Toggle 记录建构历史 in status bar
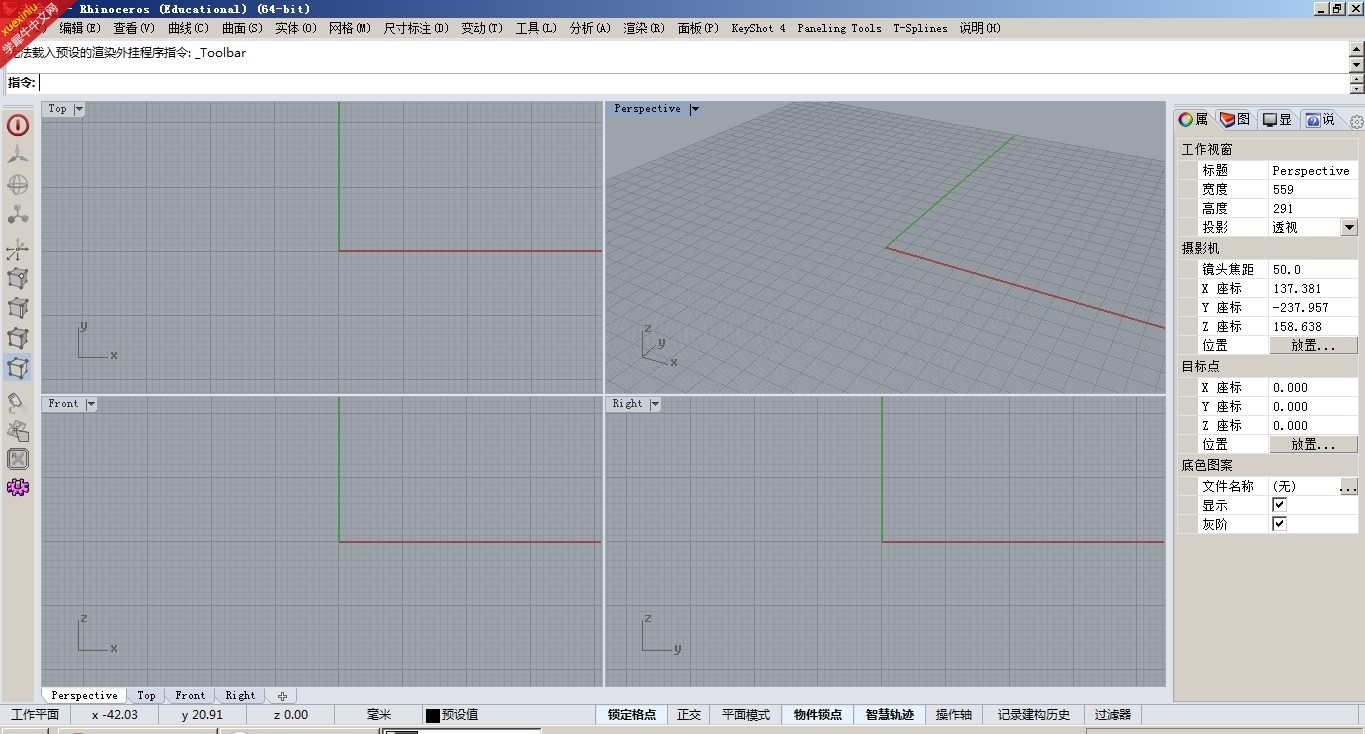 (1034, 715)
